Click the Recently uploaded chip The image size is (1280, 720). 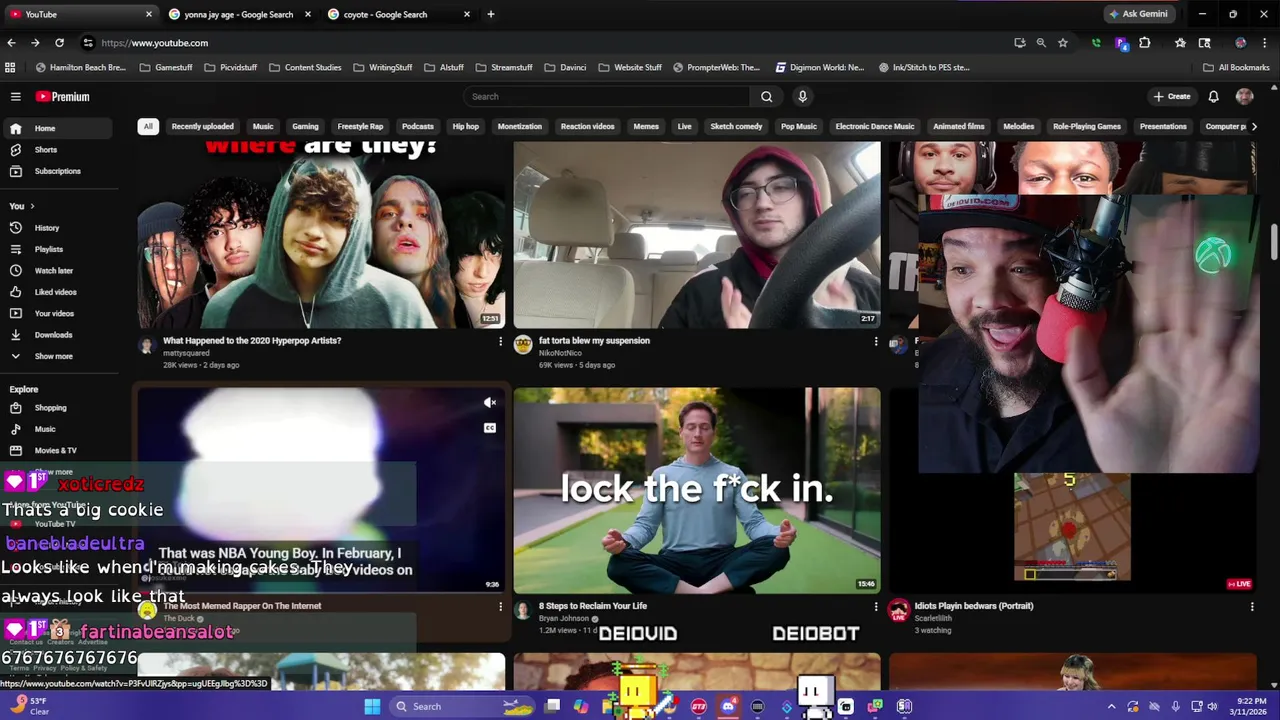coord(202,127)
